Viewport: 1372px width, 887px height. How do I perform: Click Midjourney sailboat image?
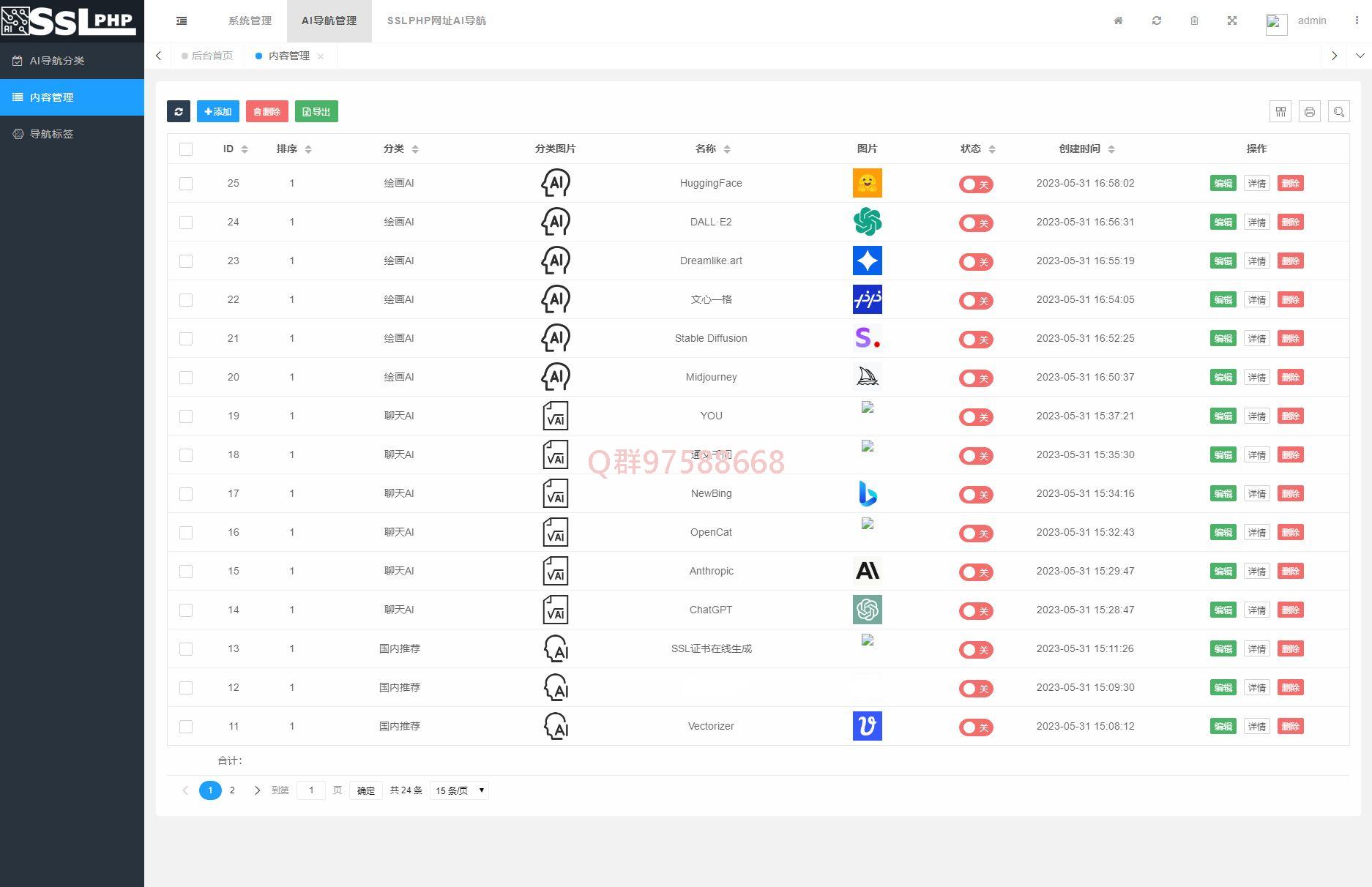[x=867, y=377]
